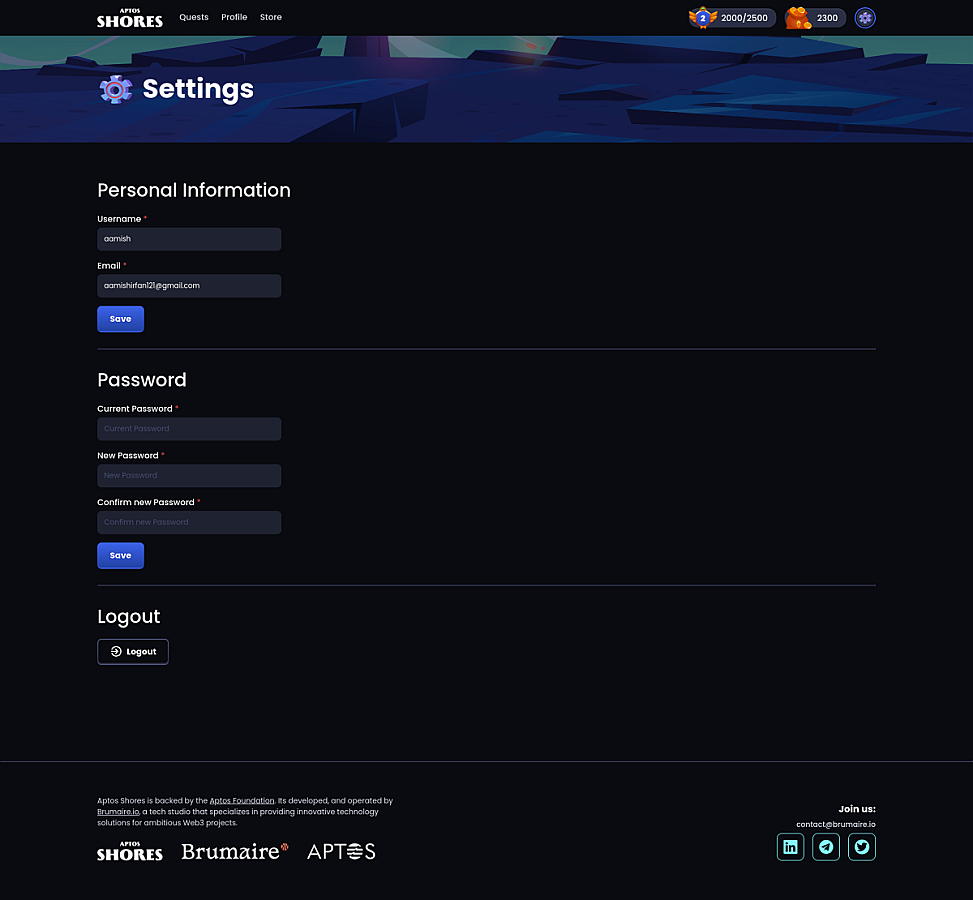Open the Telegram channel icon
This screenshot has width=973, height=900.
(x=826, y=847)
